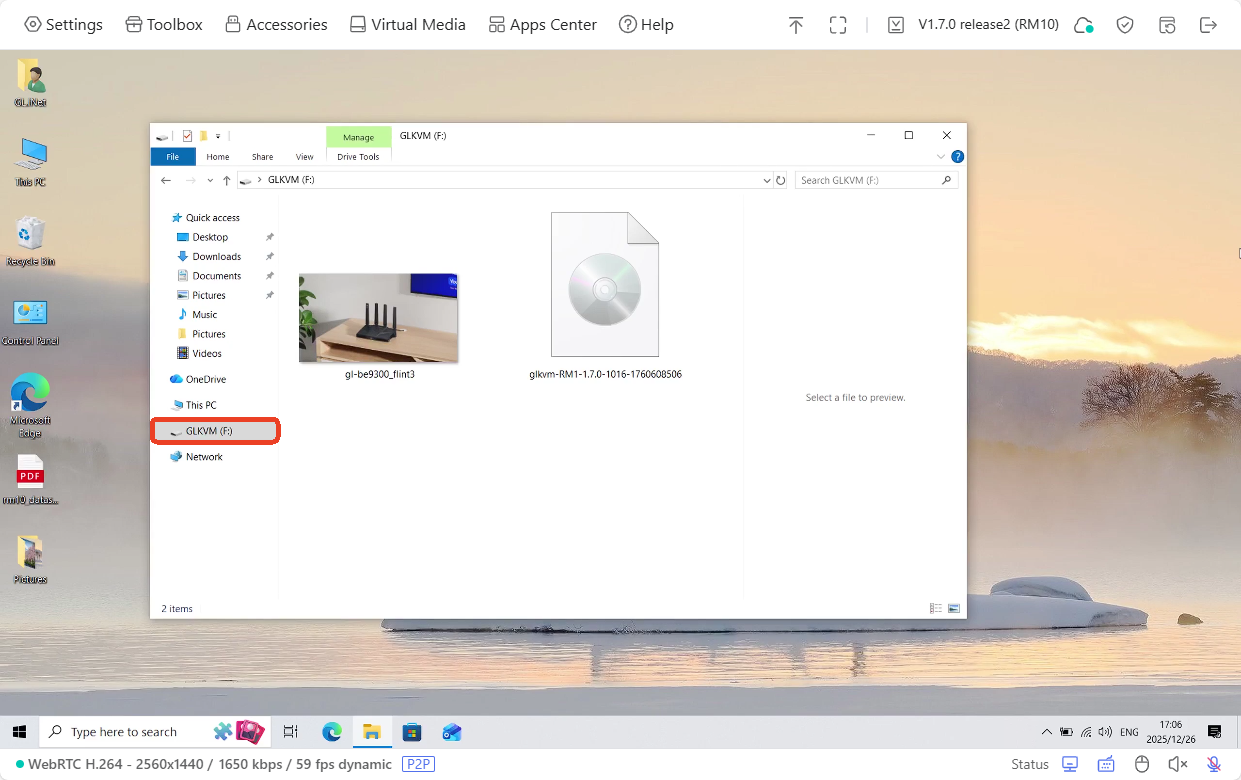Check security status via the shield icon
Viewport: 1241px width, 780px height.
[x=1124, y=24]
